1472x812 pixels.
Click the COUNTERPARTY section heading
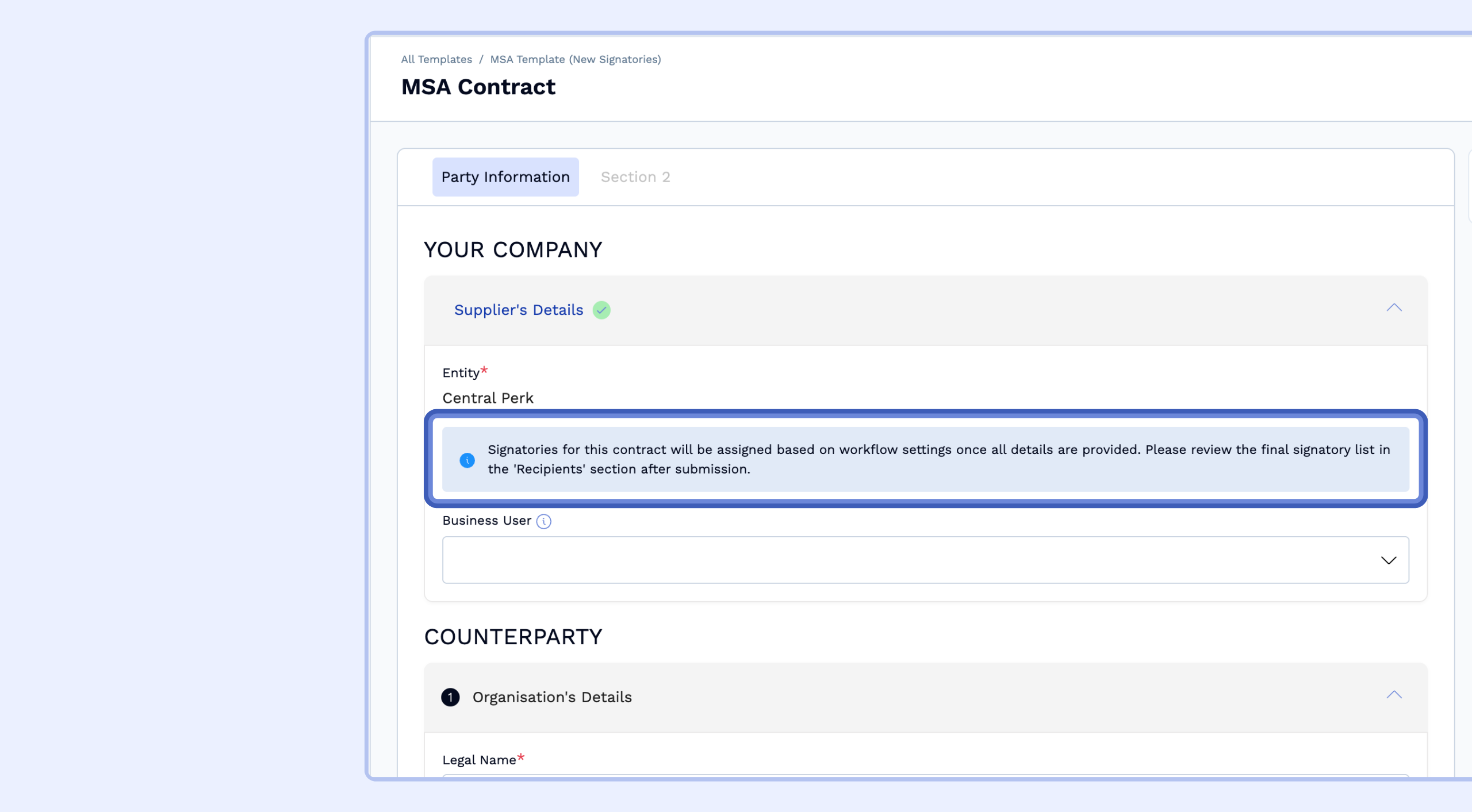513,637
